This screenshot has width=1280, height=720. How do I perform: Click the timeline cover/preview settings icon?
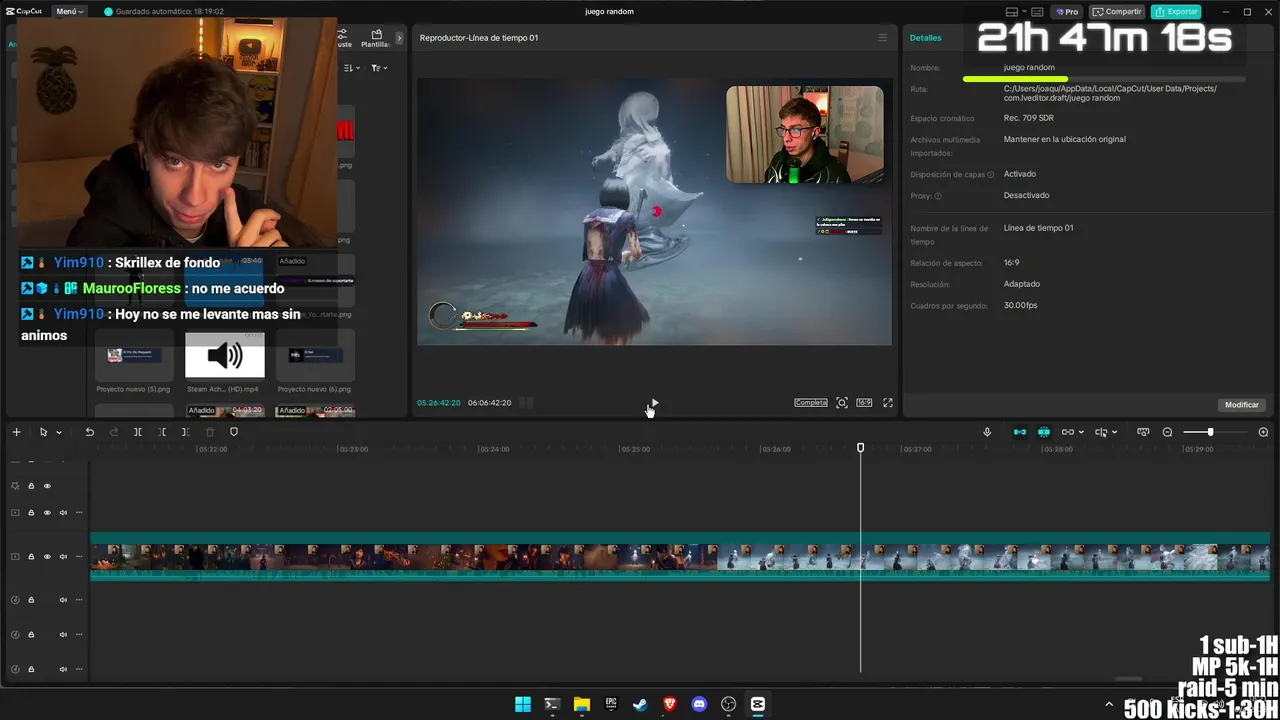pos(1143,432)
